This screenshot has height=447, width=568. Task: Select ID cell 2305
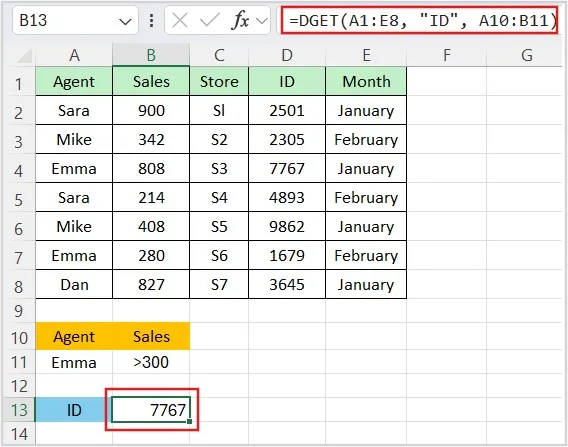[x=287, y=139]
